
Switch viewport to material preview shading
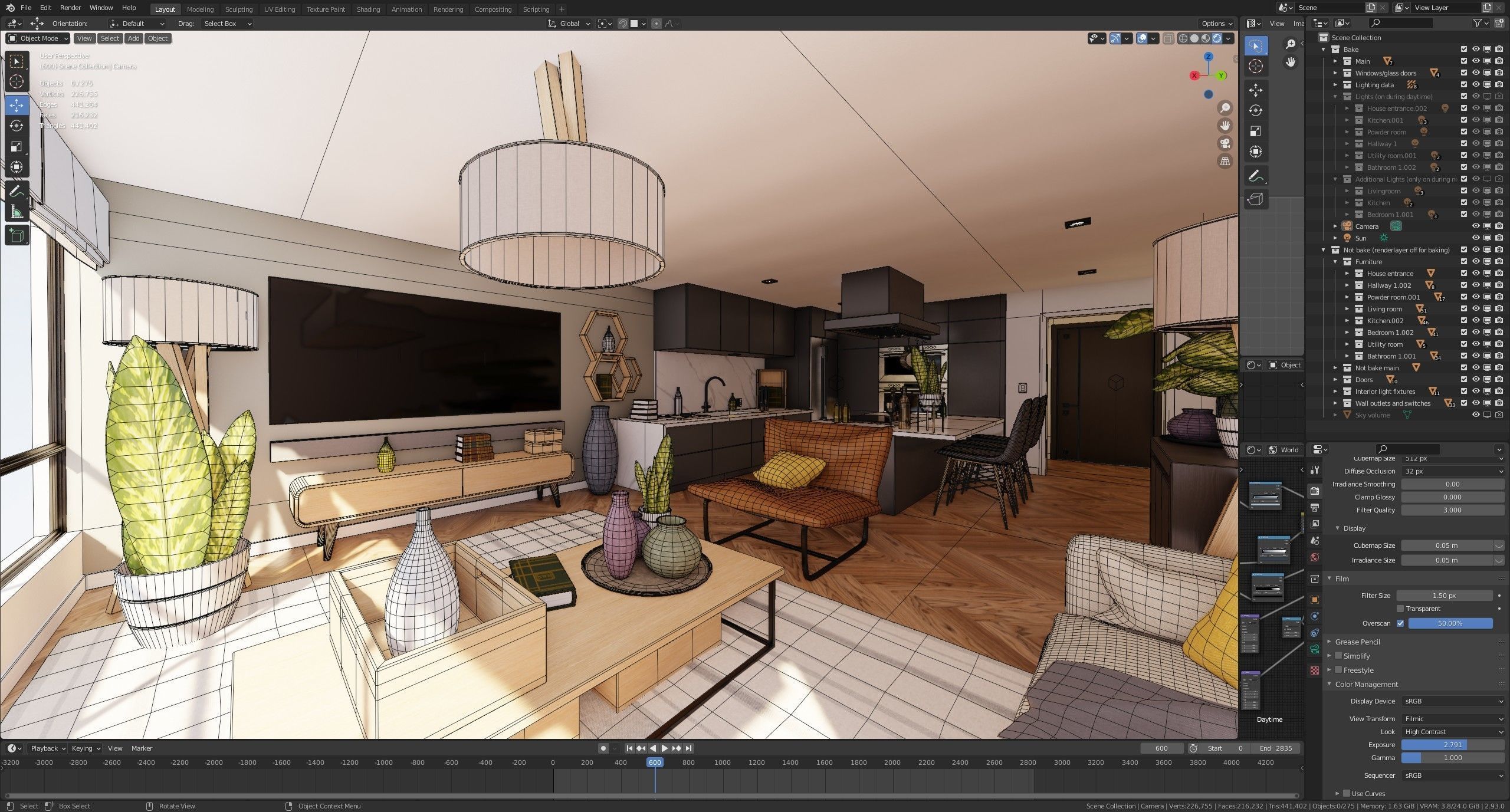(x=1206, y=38)
